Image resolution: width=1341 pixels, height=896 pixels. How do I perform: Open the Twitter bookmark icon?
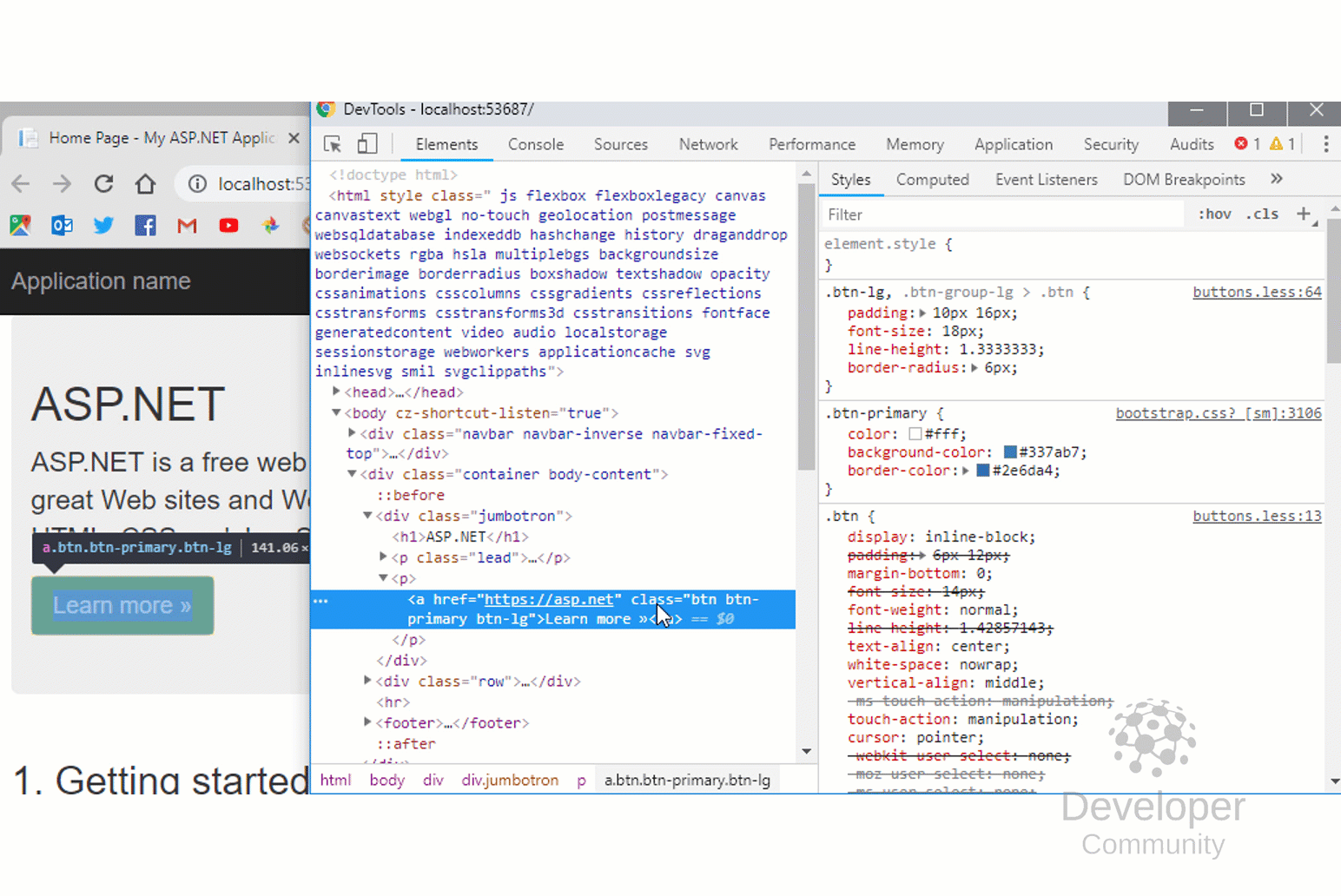click(x=103, y=226)
